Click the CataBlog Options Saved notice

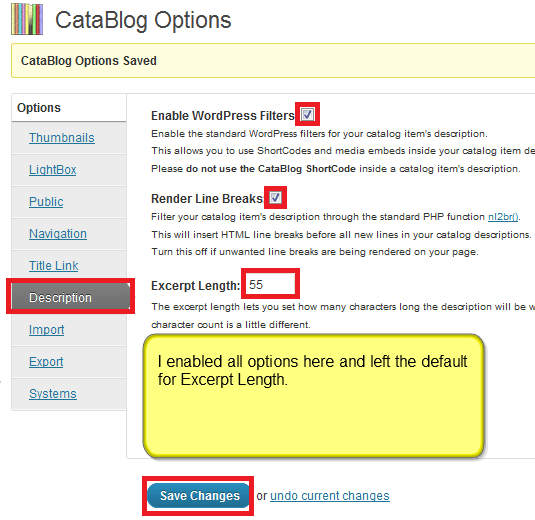pos(273,61)
